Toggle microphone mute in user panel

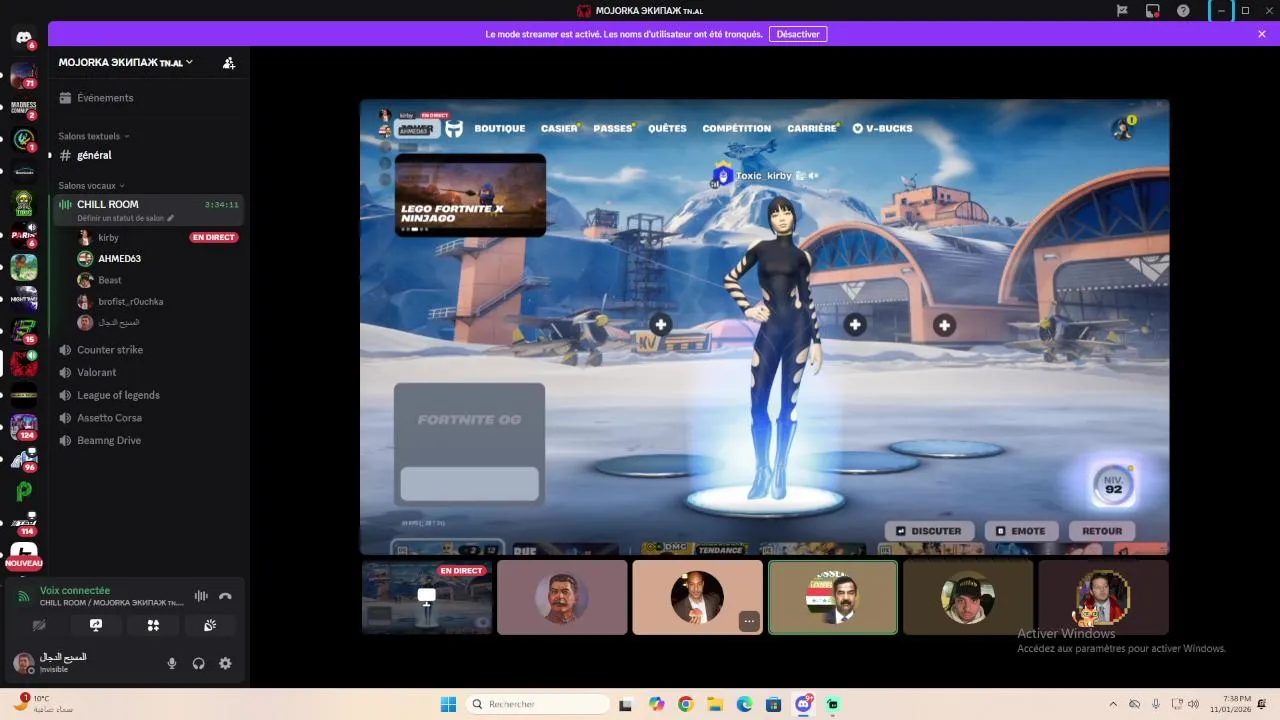coord(172,663)
